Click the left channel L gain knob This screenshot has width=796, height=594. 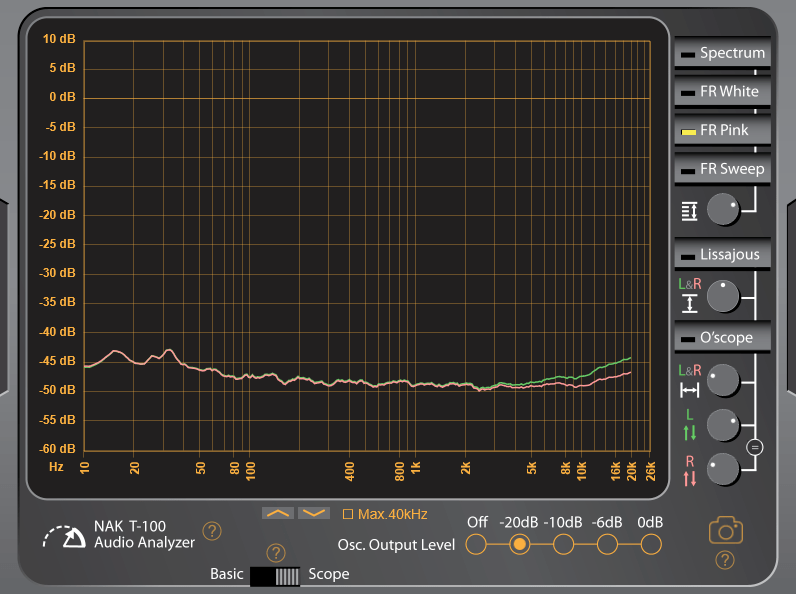[723, 425]
